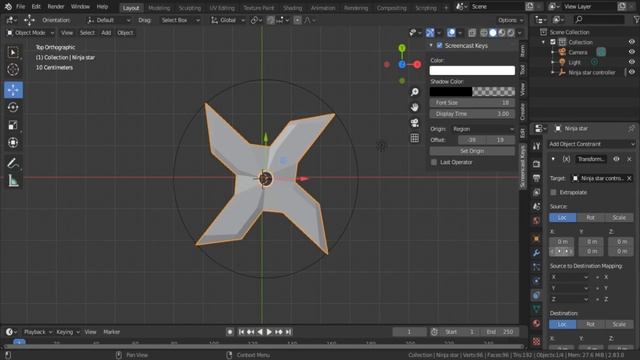Click the End frame 250 field
640x360 pixels.
(500, 332)
